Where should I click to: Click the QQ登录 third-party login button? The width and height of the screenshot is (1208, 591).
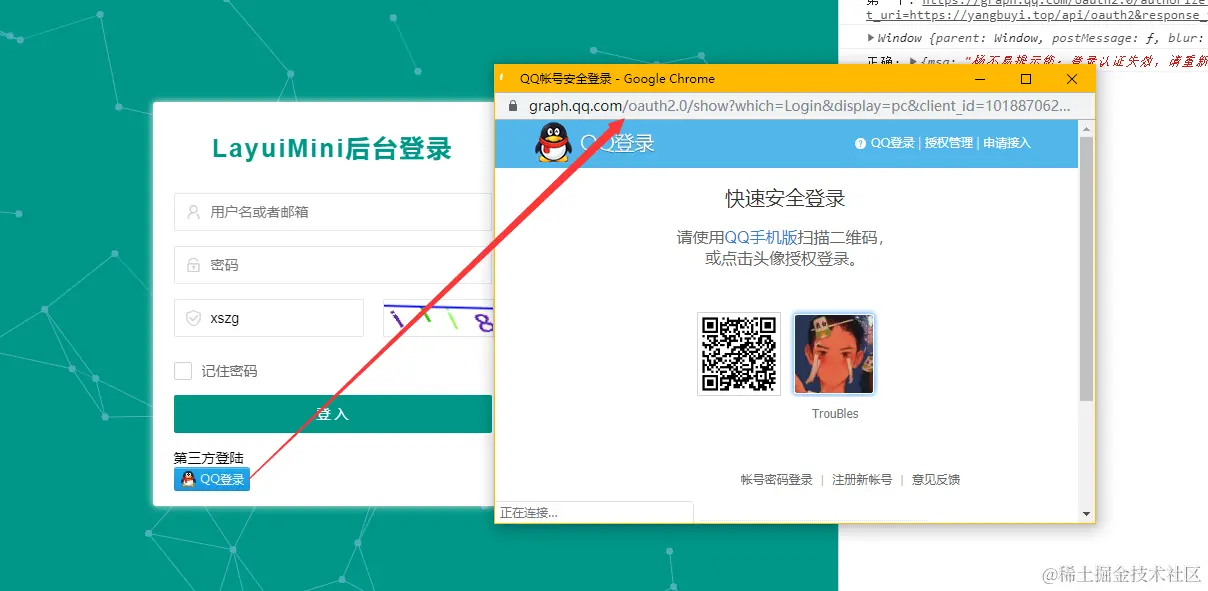coord(212,479)
